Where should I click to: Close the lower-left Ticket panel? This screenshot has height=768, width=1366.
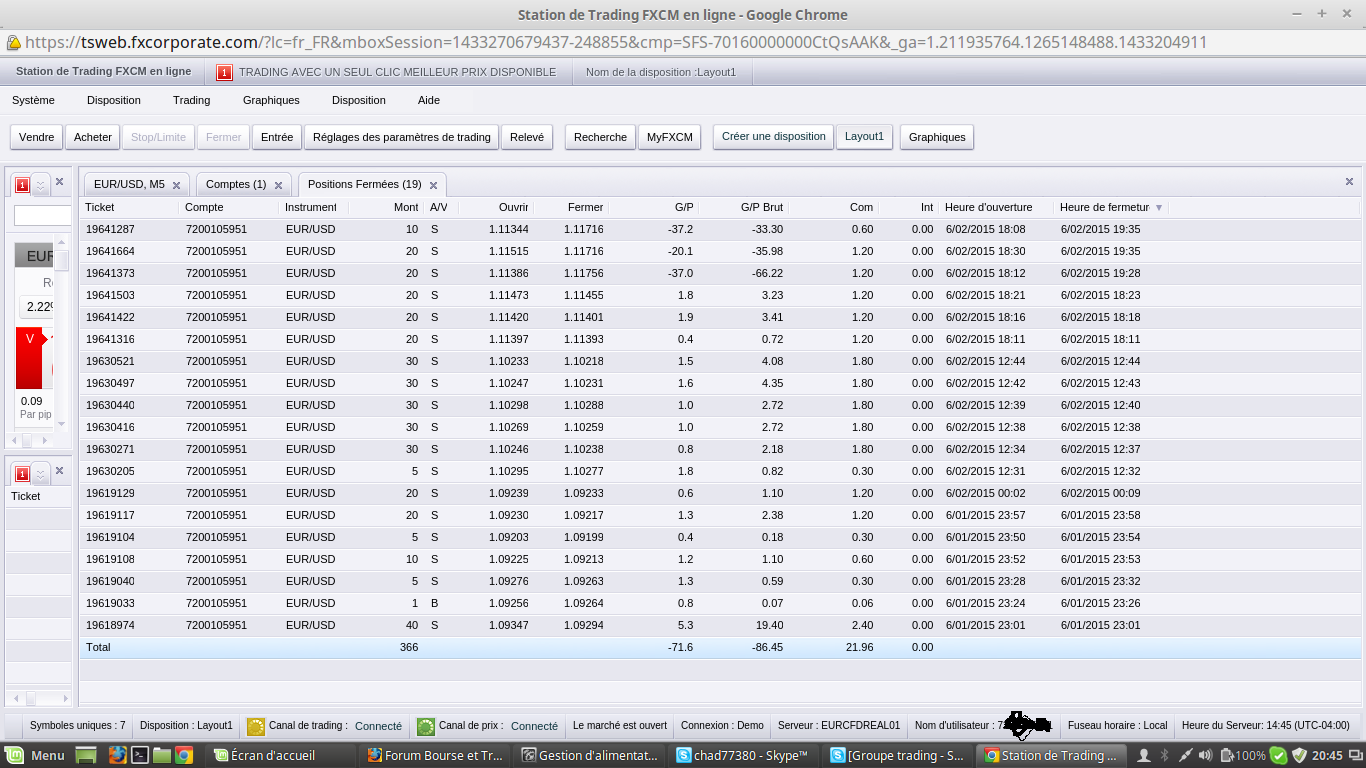tap(59, 469)
